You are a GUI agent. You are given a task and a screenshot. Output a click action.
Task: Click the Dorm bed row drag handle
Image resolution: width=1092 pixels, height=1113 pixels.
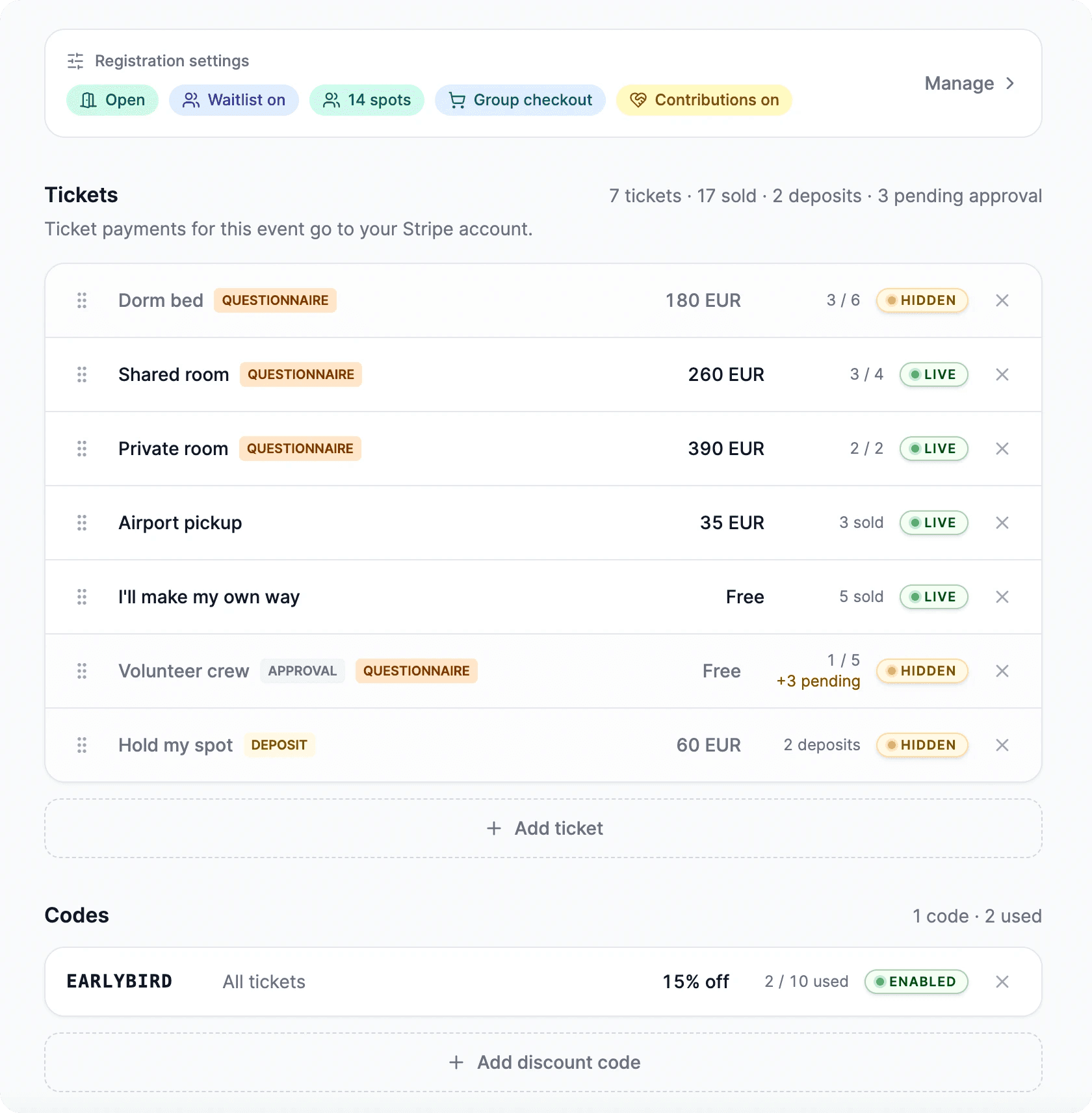click(82, 300)
